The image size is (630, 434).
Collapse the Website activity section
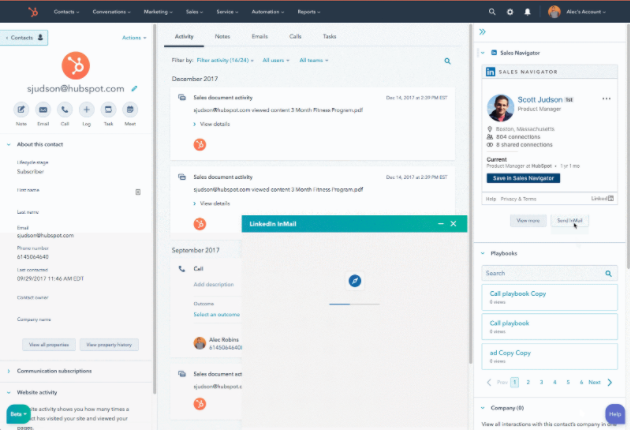(x=8, y=392)
